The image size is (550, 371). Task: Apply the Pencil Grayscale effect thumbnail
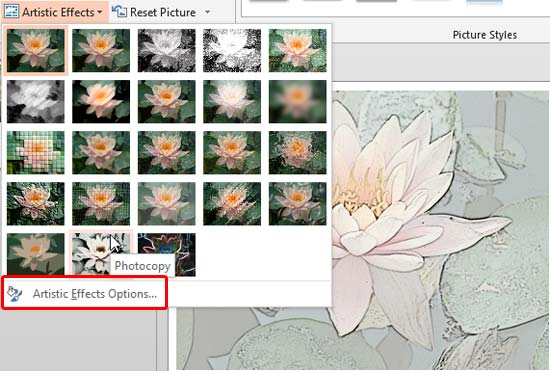coord(167,50)
